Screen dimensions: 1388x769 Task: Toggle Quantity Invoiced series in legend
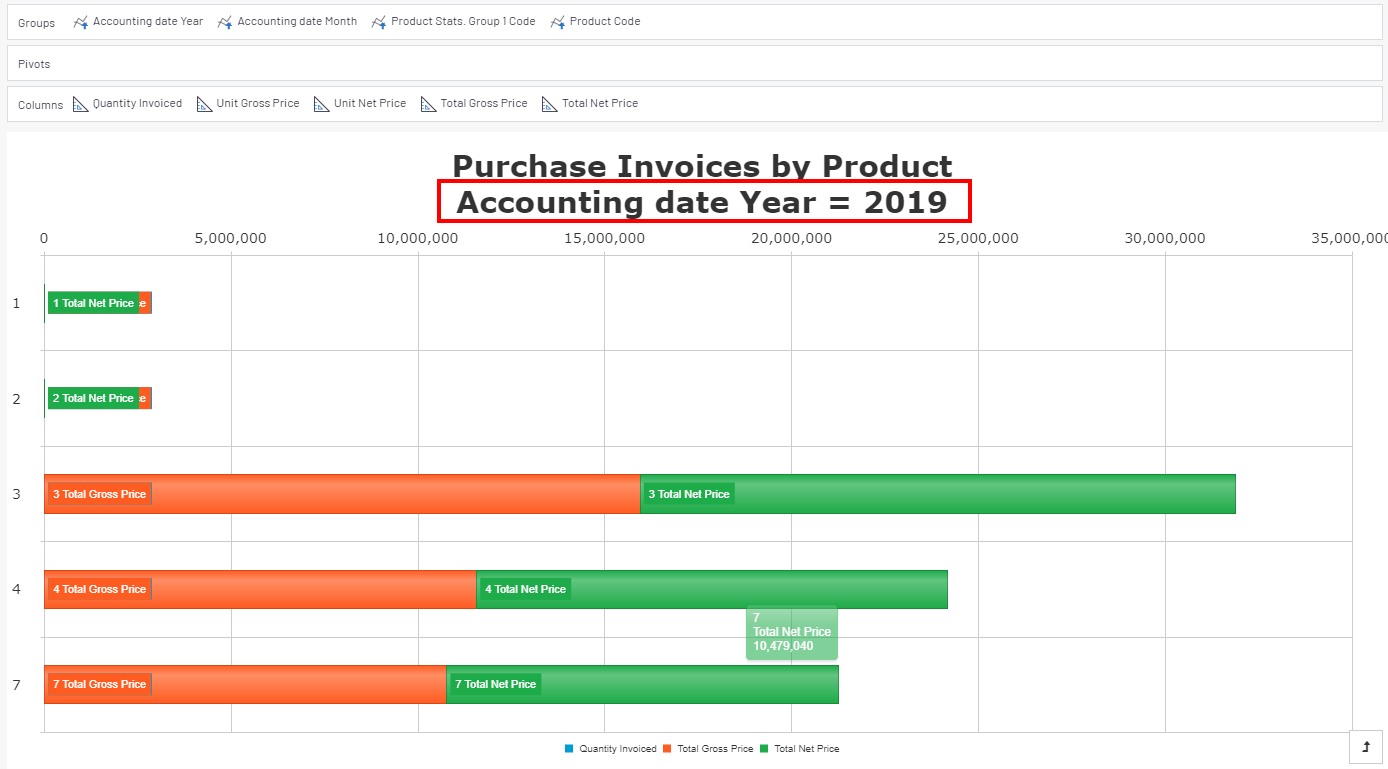coord(611,749)
